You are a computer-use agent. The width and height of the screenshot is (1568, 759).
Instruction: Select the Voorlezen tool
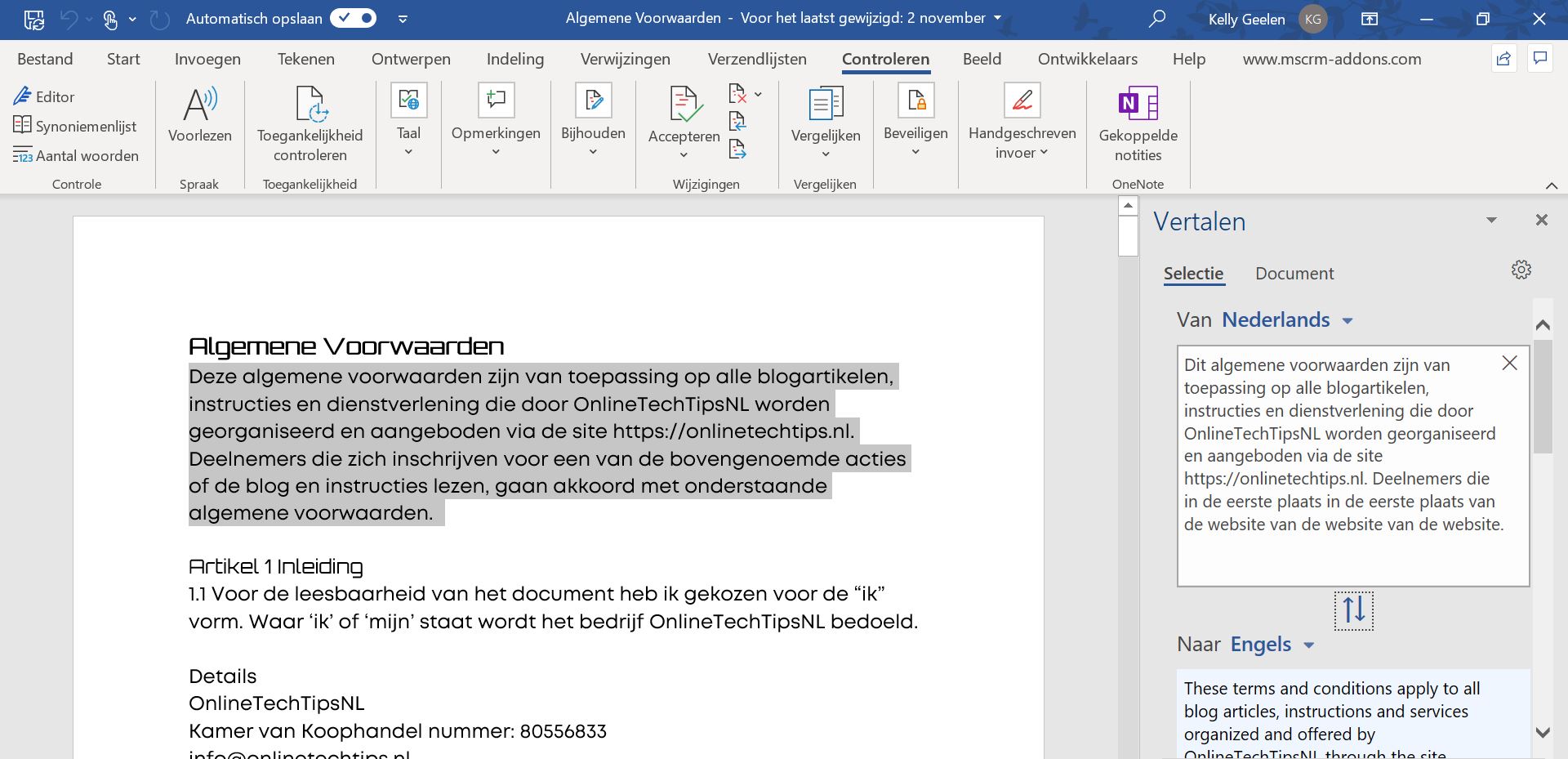tap(198, 114)
